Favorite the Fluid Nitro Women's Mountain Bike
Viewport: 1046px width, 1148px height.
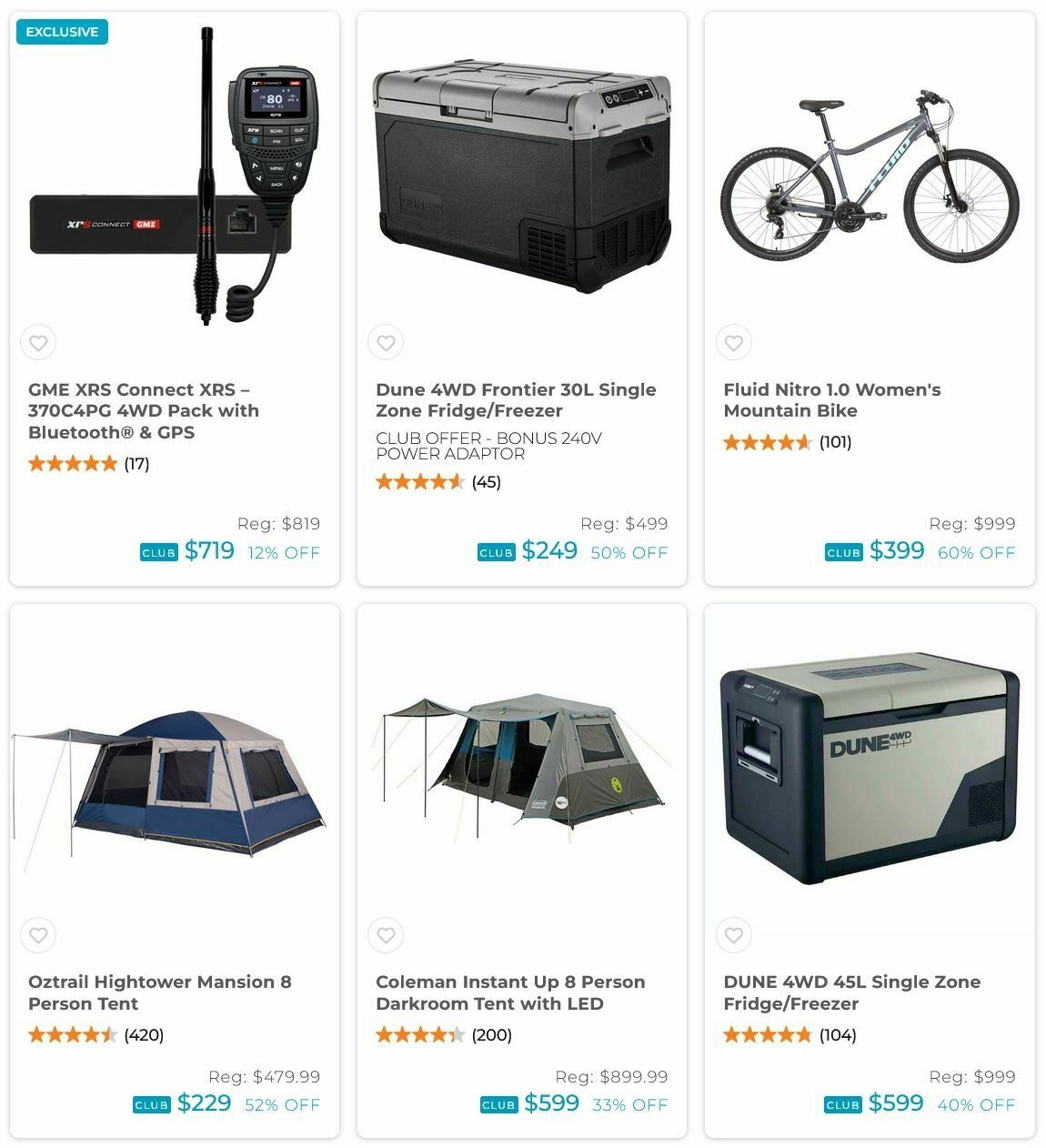[x=734, y=343]
